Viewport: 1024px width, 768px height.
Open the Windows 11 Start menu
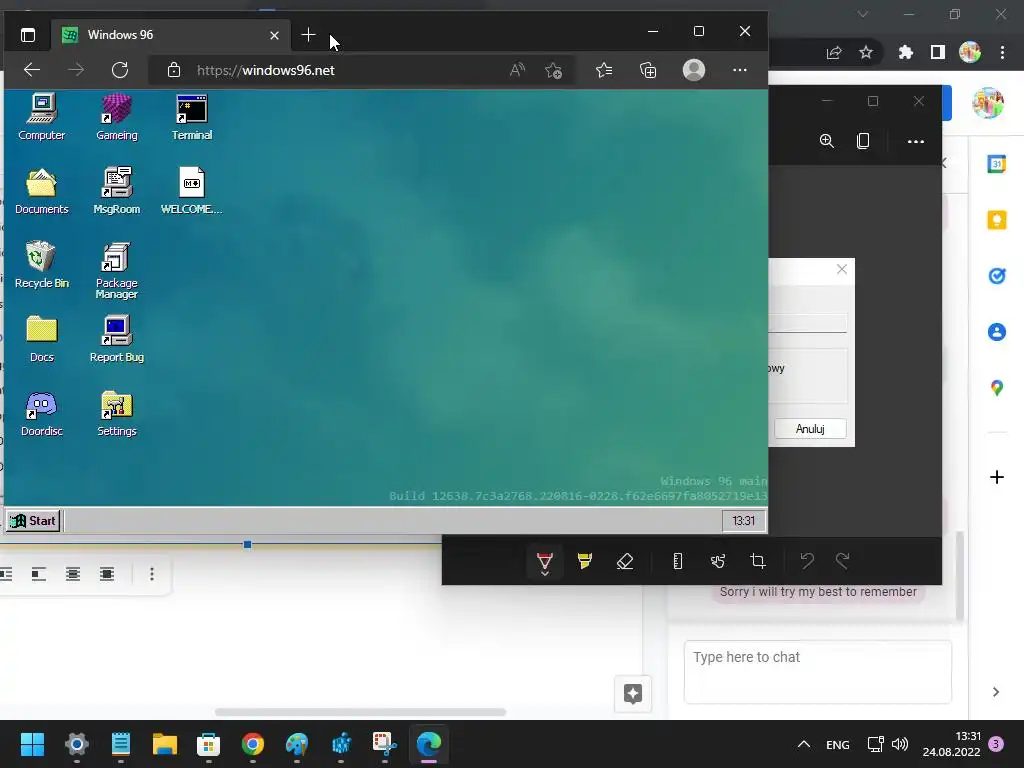[x=32, y=744]
